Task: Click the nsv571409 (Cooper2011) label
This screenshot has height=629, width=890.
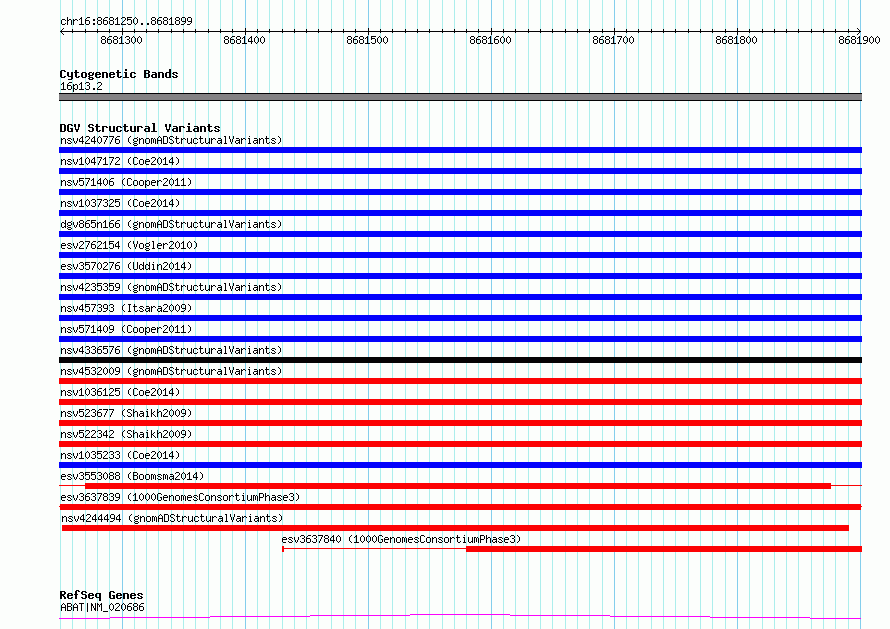Action: (x=126, y=329)
